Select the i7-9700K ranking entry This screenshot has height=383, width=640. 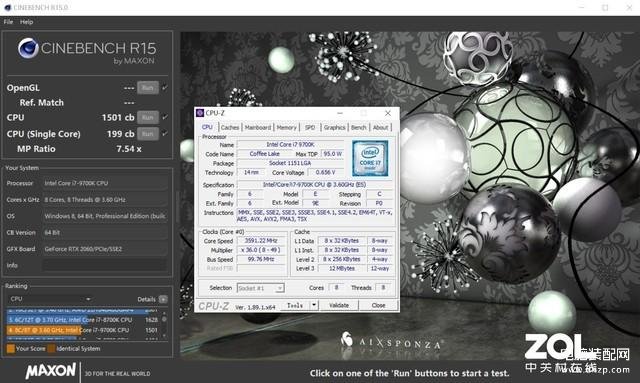tap(82, 330)
